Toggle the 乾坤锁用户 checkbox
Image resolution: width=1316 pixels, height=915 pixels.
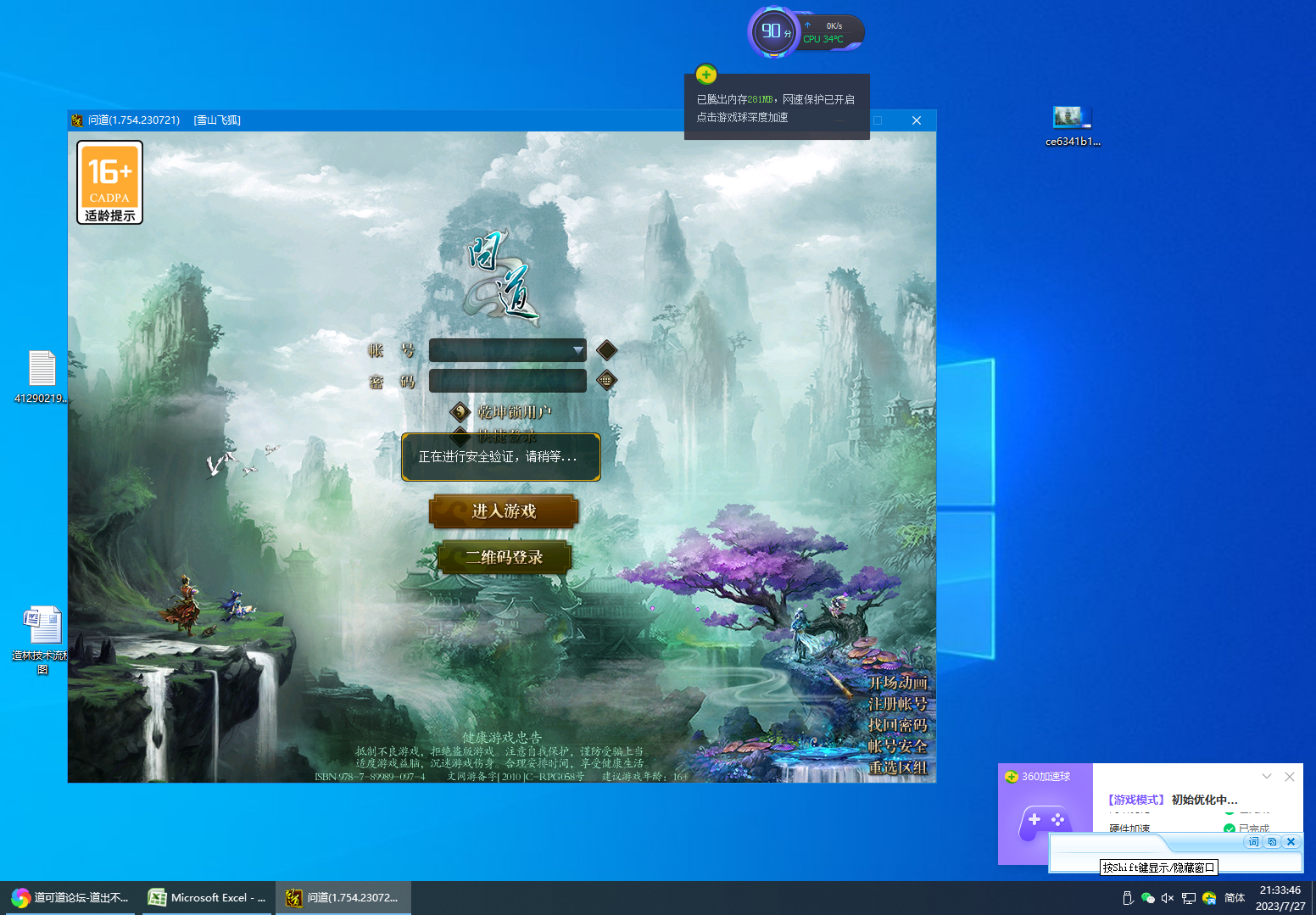click(x=460, y=412)
